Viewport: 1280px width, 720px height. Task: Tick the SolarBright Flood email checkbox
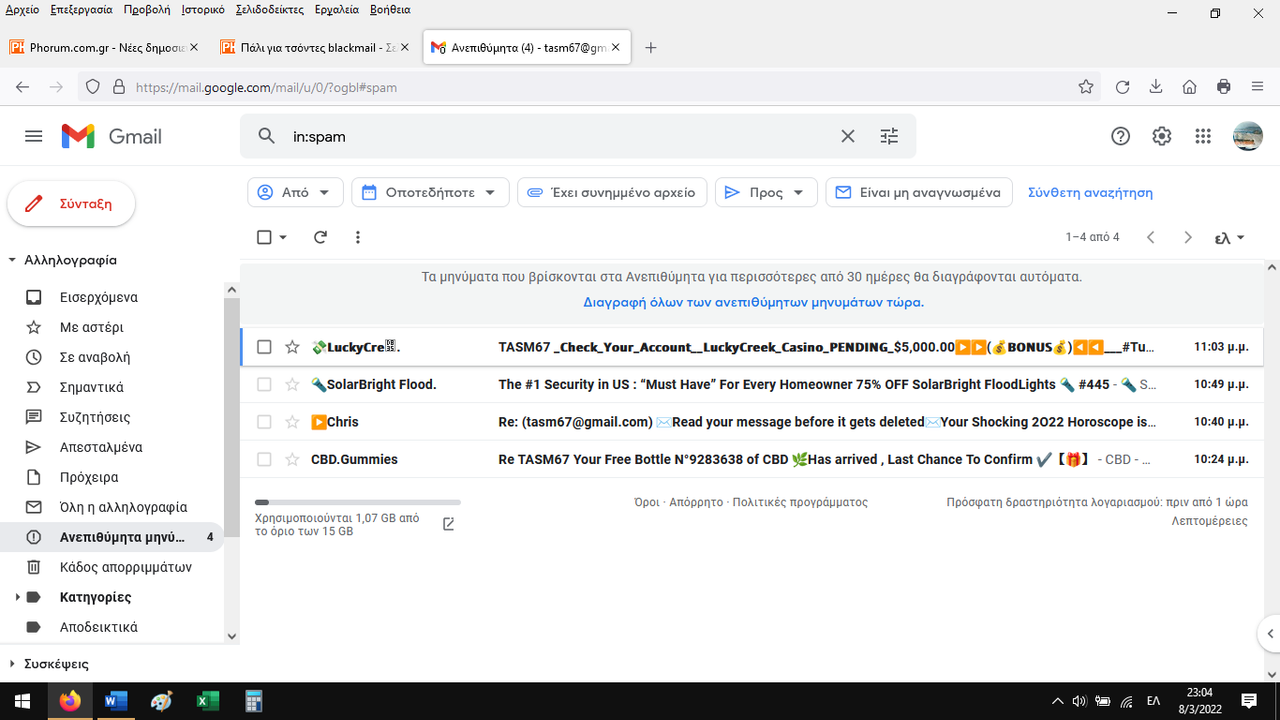(264, 384)
